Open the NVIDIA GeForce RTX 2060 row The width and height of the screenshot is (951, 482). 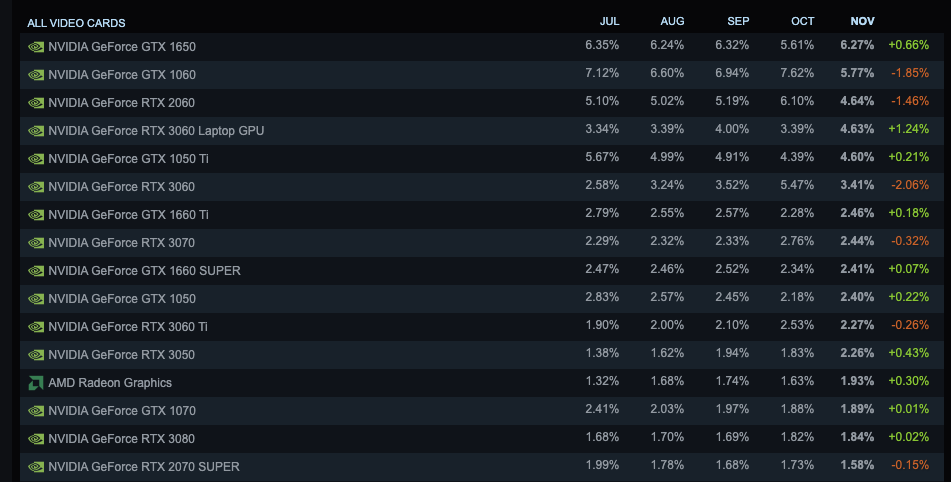pos(121,102)
